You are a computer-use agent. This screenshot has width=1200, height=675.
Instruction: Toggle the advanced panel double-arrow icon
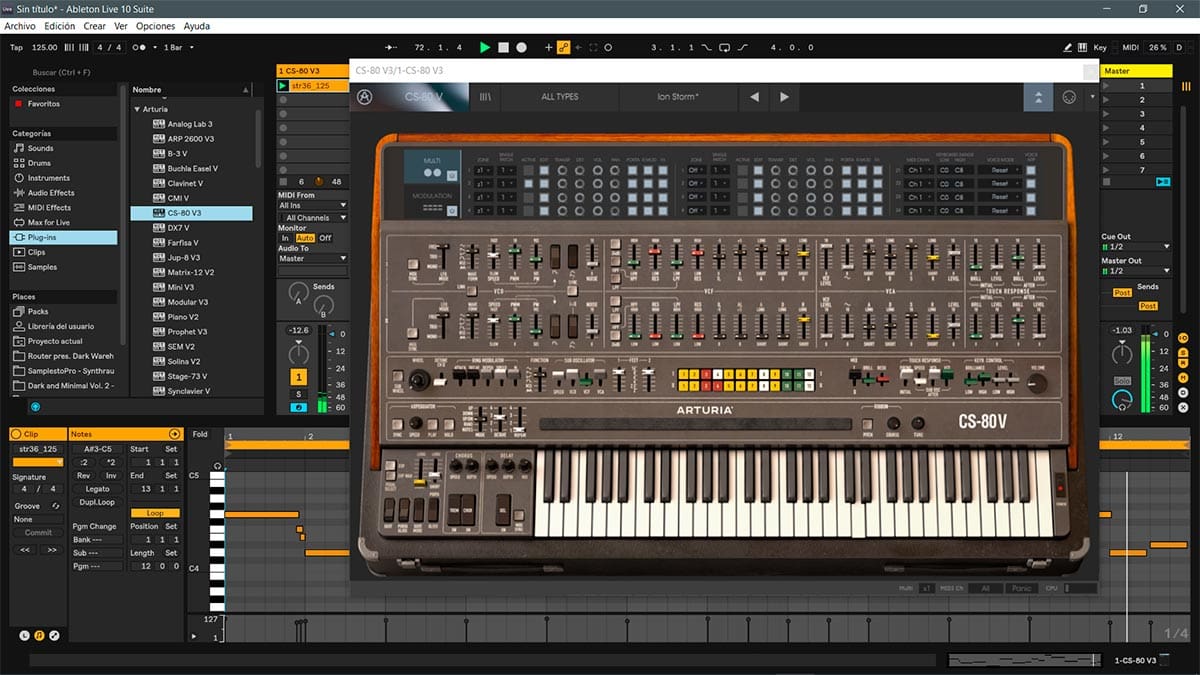pos(1038,97)
